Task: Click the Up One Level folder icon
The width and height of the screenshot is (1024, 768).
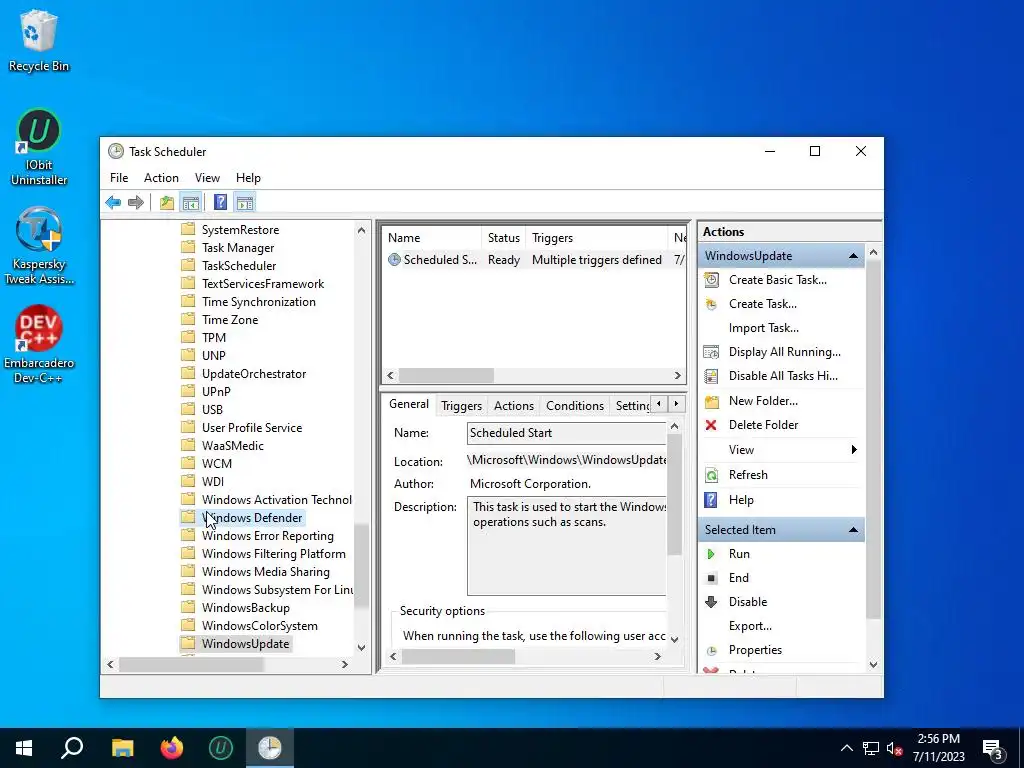Action: click(x=167, y=202)
